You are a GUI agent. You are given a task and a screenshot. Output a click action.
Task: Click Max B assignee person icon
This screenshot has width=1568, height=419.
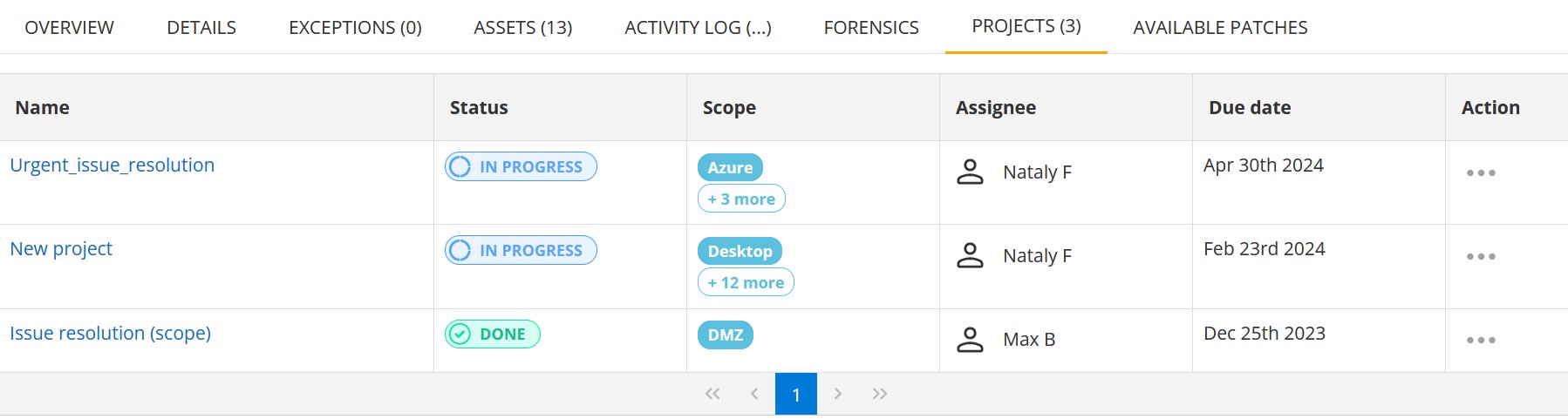[970, 340]
